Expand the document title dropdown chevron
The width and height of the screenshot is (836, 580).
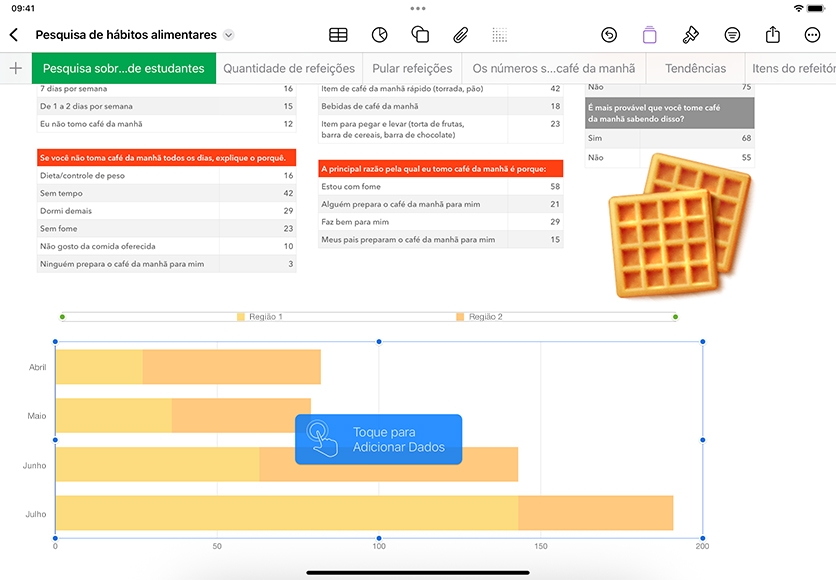pyautogui.click(x=228, y=35)
